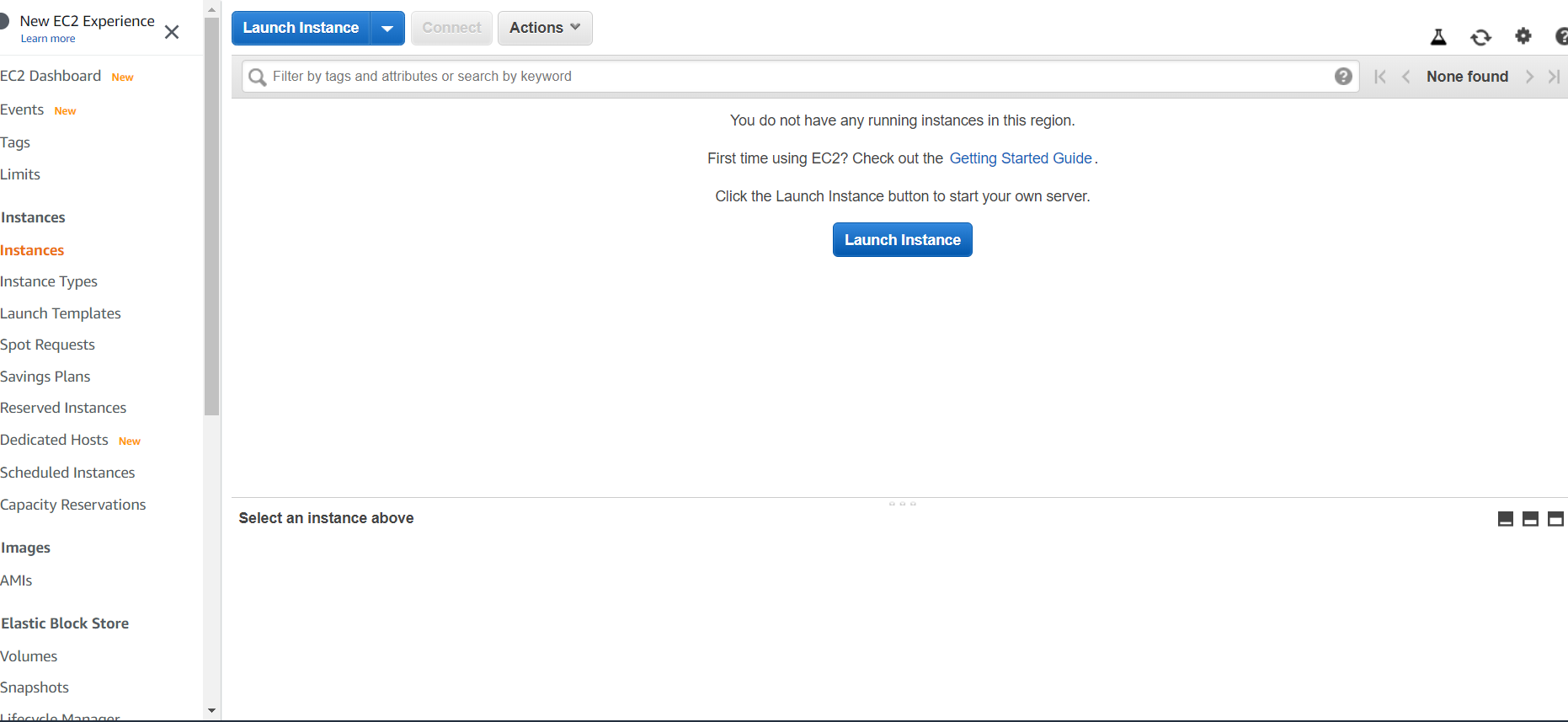Close the New EC2 Experience banner
This screenshot has height=722, width=1568.
(x=172, y=32)
